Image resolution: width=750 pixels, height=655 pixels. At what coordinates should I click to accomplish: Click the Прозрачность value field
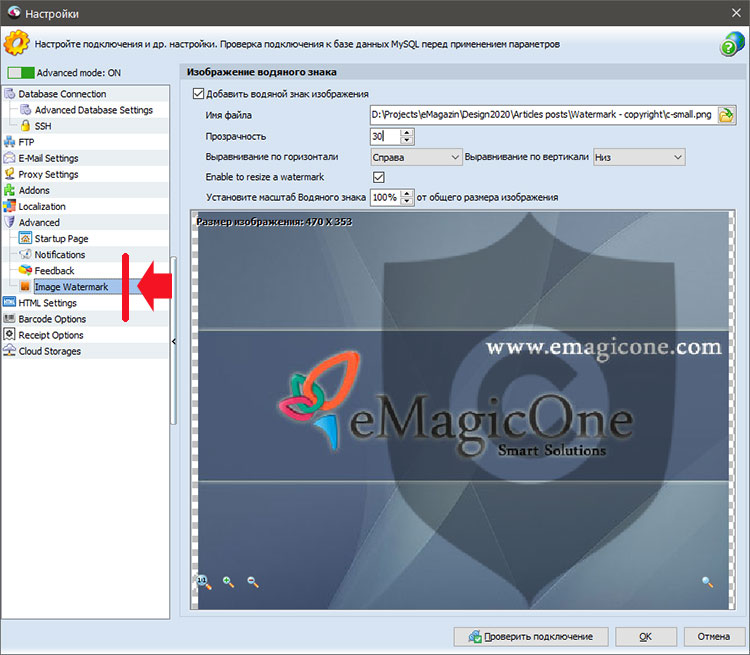pyautogui.click(x=385, y=136)
